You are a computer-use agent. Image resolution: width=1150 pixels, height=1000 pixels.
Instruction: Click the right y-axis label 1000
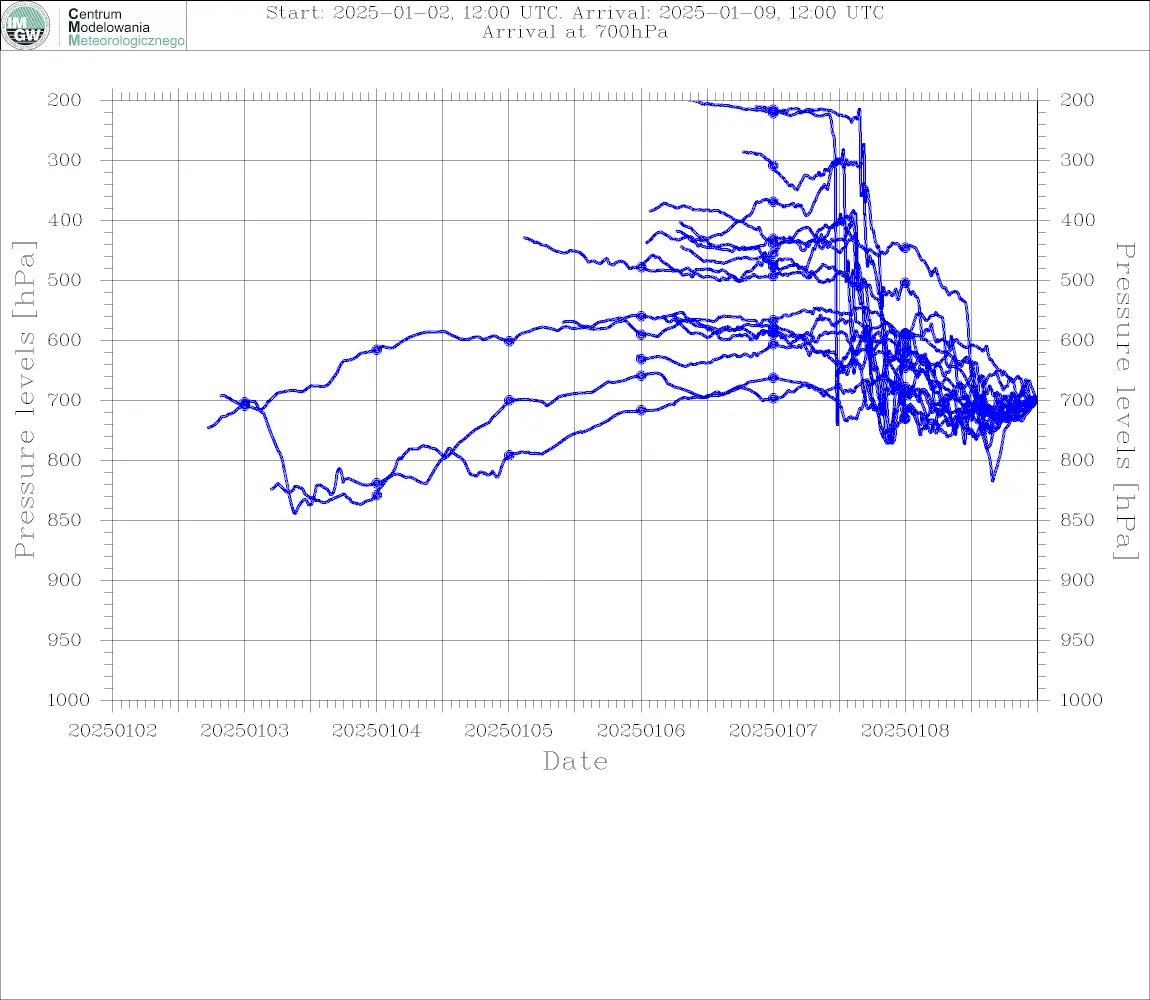pyautogui.click(x=1082, y=700)
